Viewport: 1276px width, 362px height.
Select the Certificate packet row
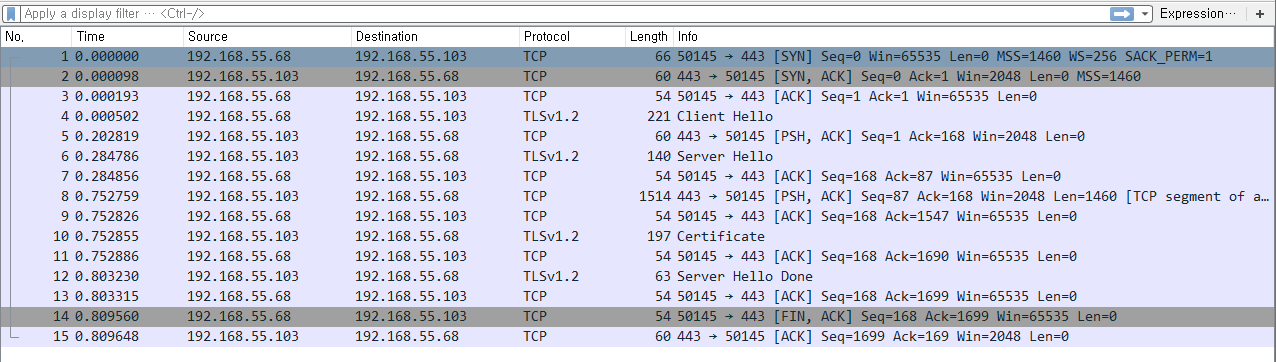638,236
